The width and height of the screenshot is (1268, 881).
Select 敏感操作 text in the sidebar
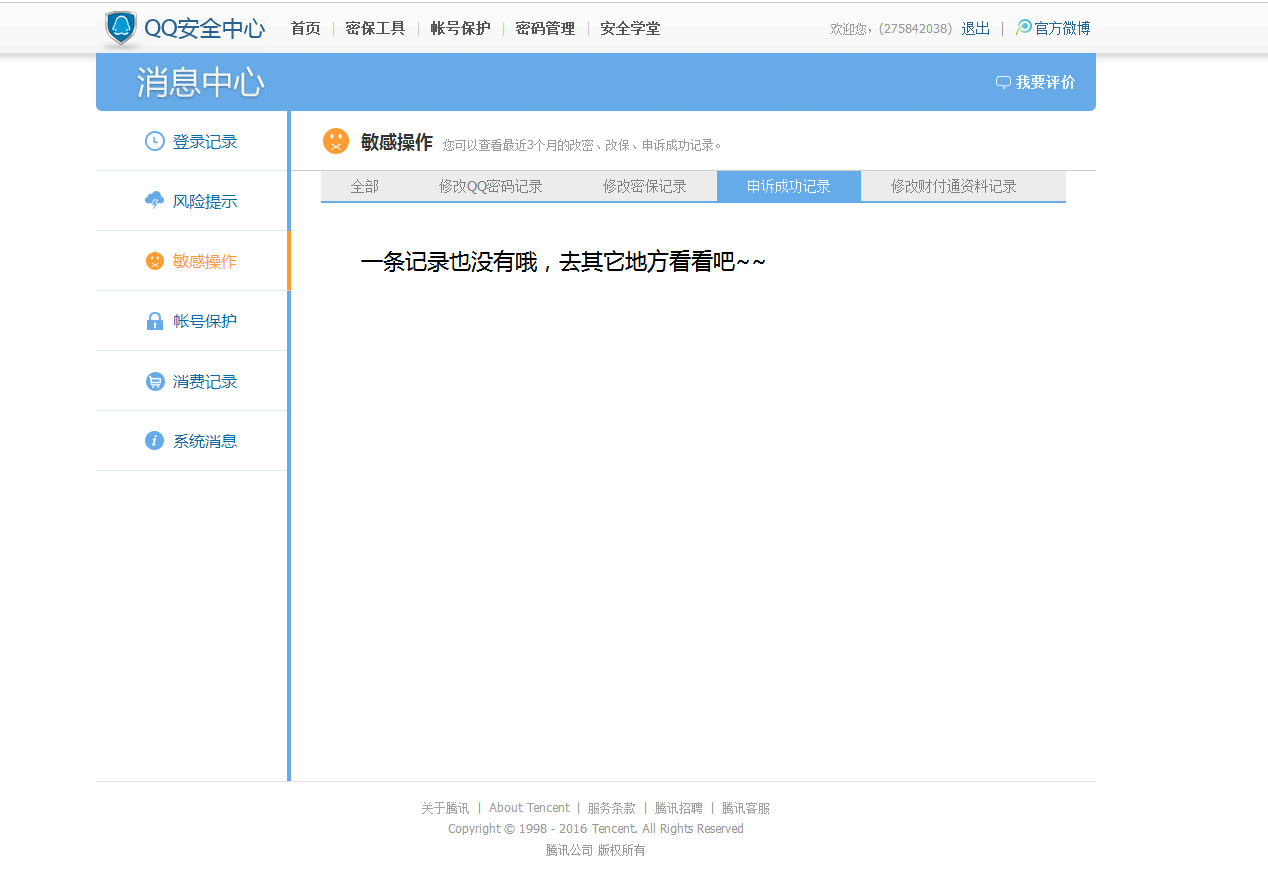pyautogui.click(x=205, y=261)
